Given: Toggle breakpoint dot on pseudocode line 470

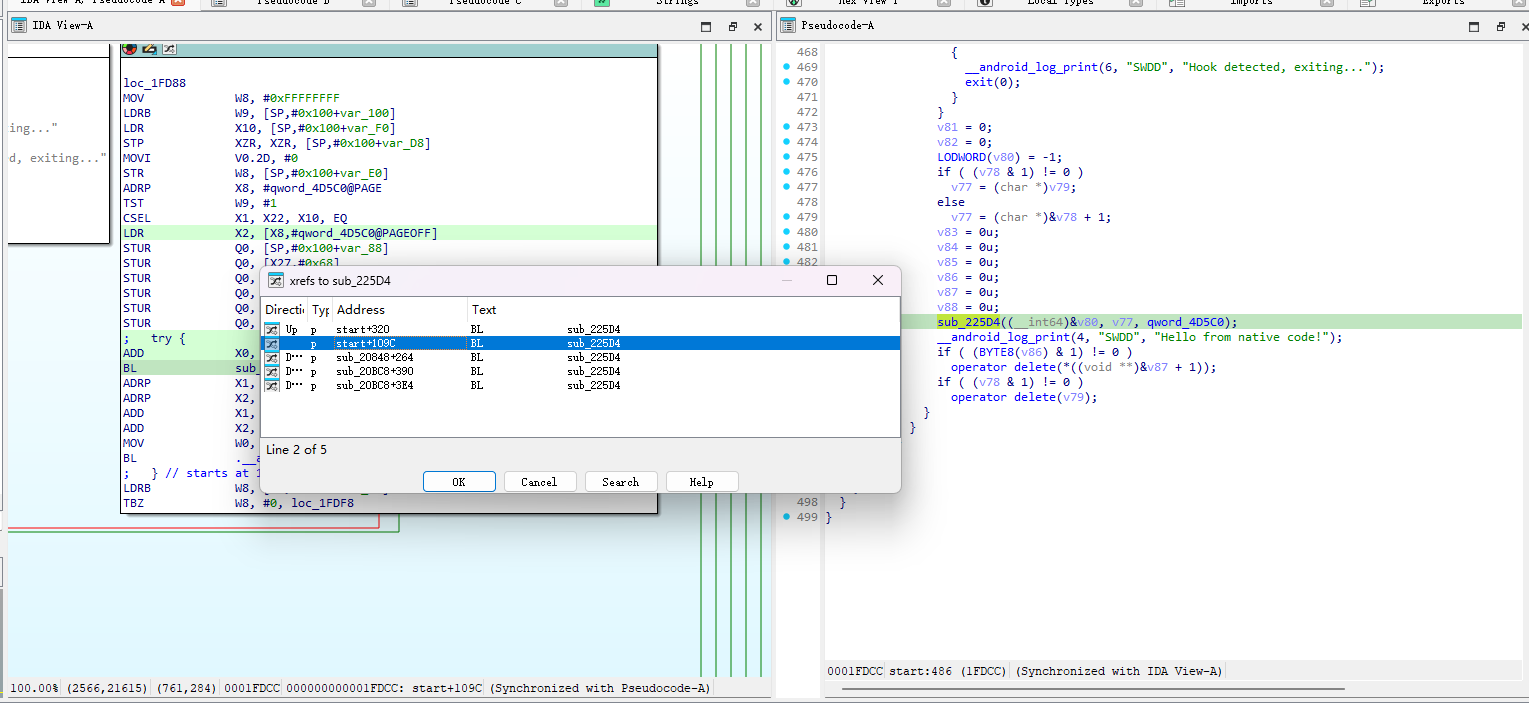Looking at the screenshot, I should 787,82.
